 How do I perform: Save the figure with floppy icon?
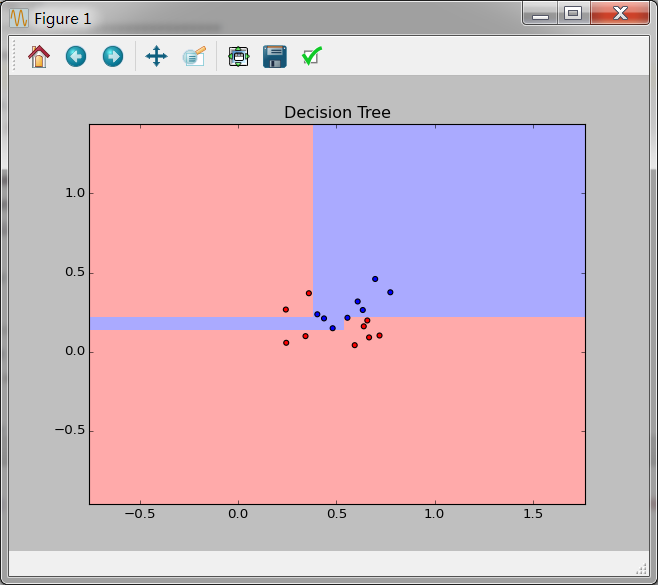point(275,56)
